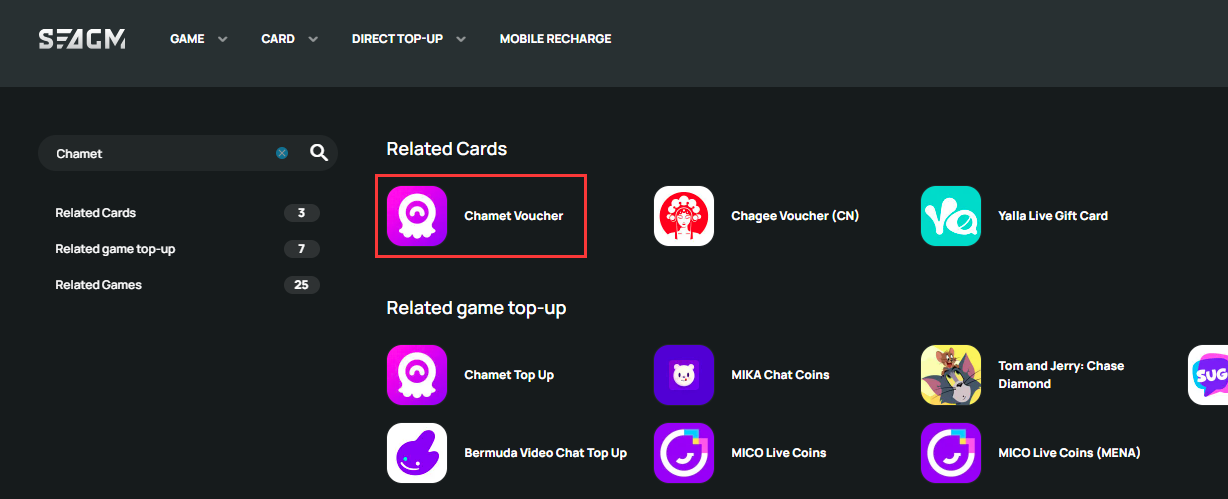This screenshot has width=1228, height=499.
Task: Expand the CARD dropdown menu
Action: pos(290,39)
